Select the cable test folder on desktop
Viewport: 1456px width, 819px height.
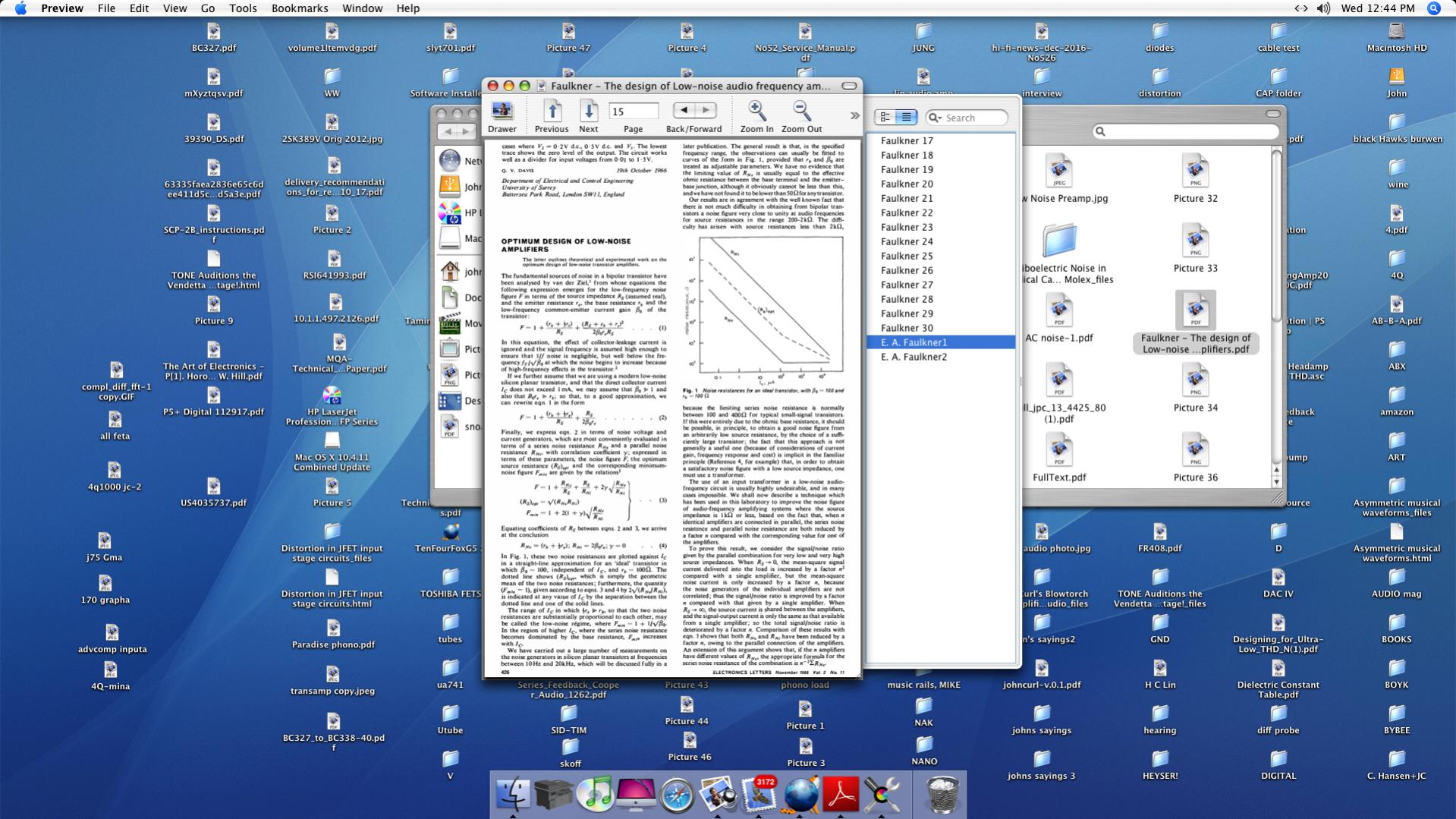1278,36
